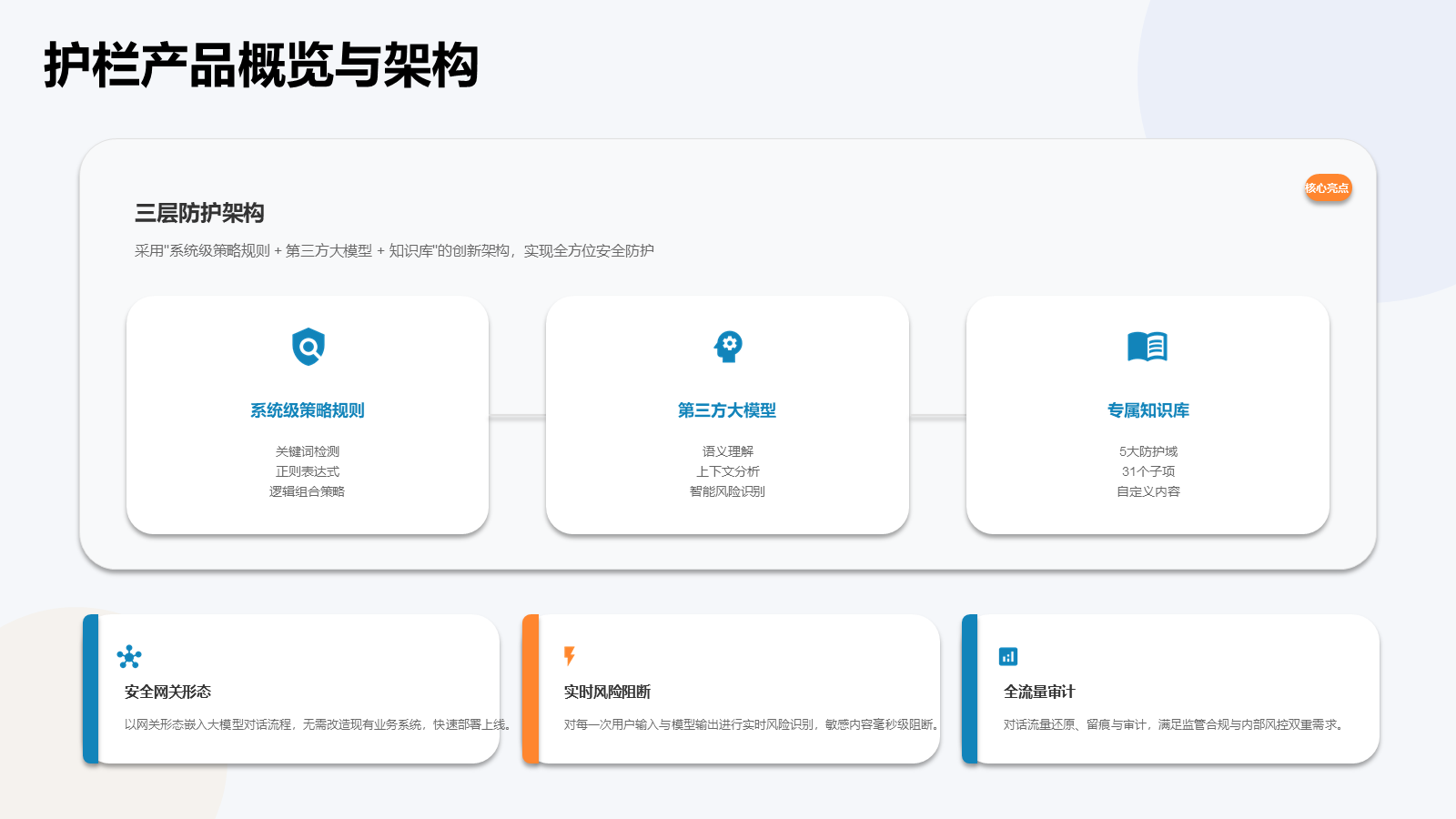The width and height of the screenshot is (1456, 819).
Task: Click the subtitle starting with 采用"系统级策略规则
Action: (394, 250)
